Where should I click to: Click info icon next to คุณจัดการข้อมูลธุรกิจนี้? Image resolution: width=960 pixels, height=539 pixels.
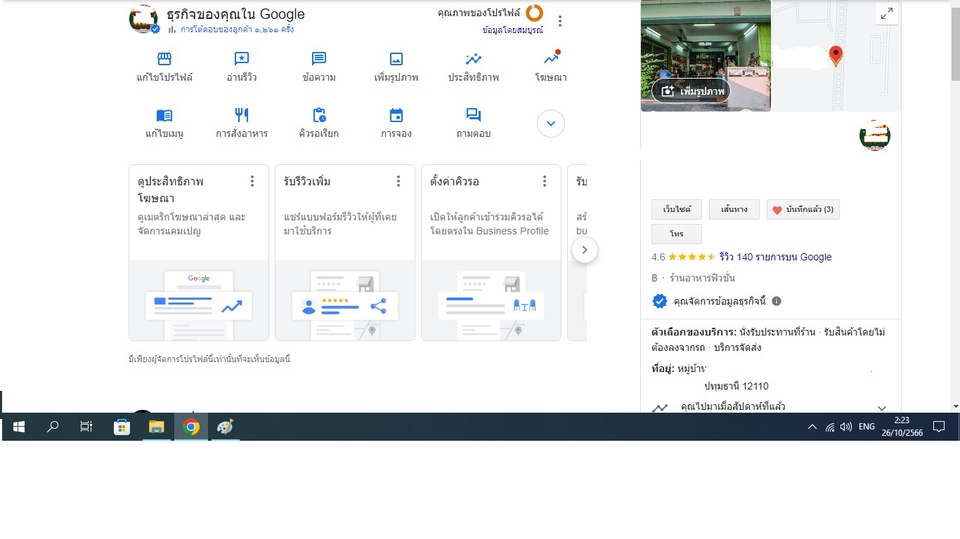[776, 301]
